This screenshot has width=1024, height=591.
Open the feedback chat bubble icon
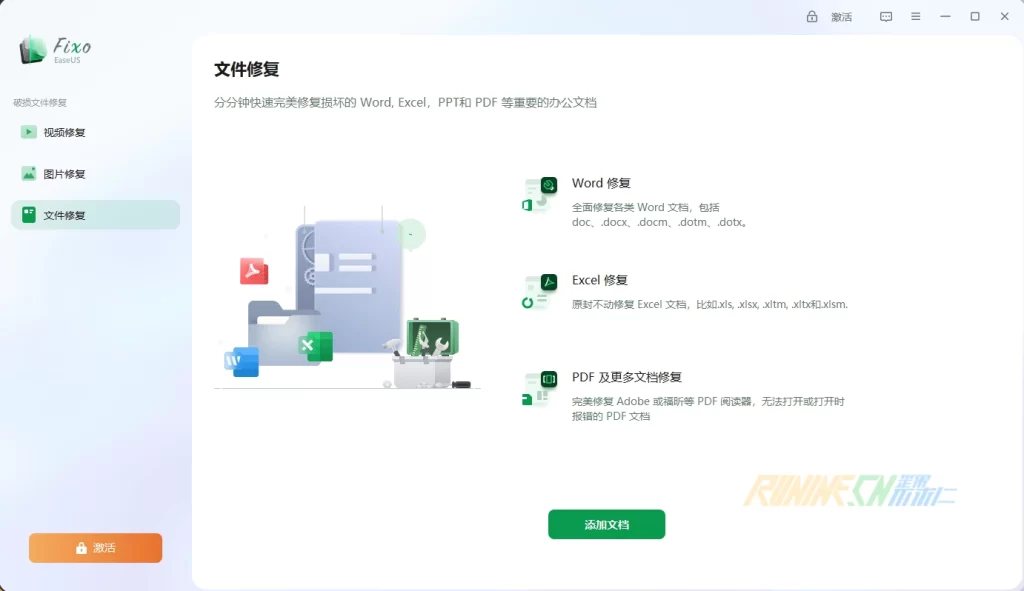click(886, 17)
